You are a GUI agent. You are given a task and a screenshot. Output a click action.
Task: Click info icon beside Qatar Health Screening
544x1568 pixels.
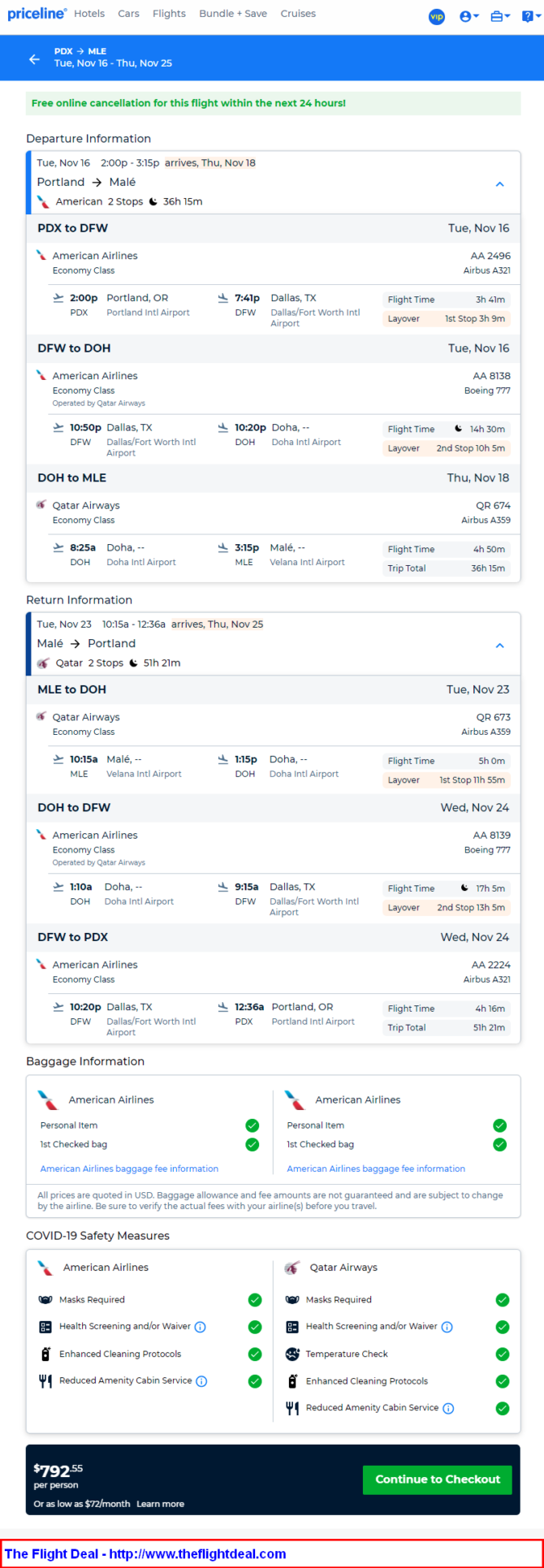point(447,1327)
